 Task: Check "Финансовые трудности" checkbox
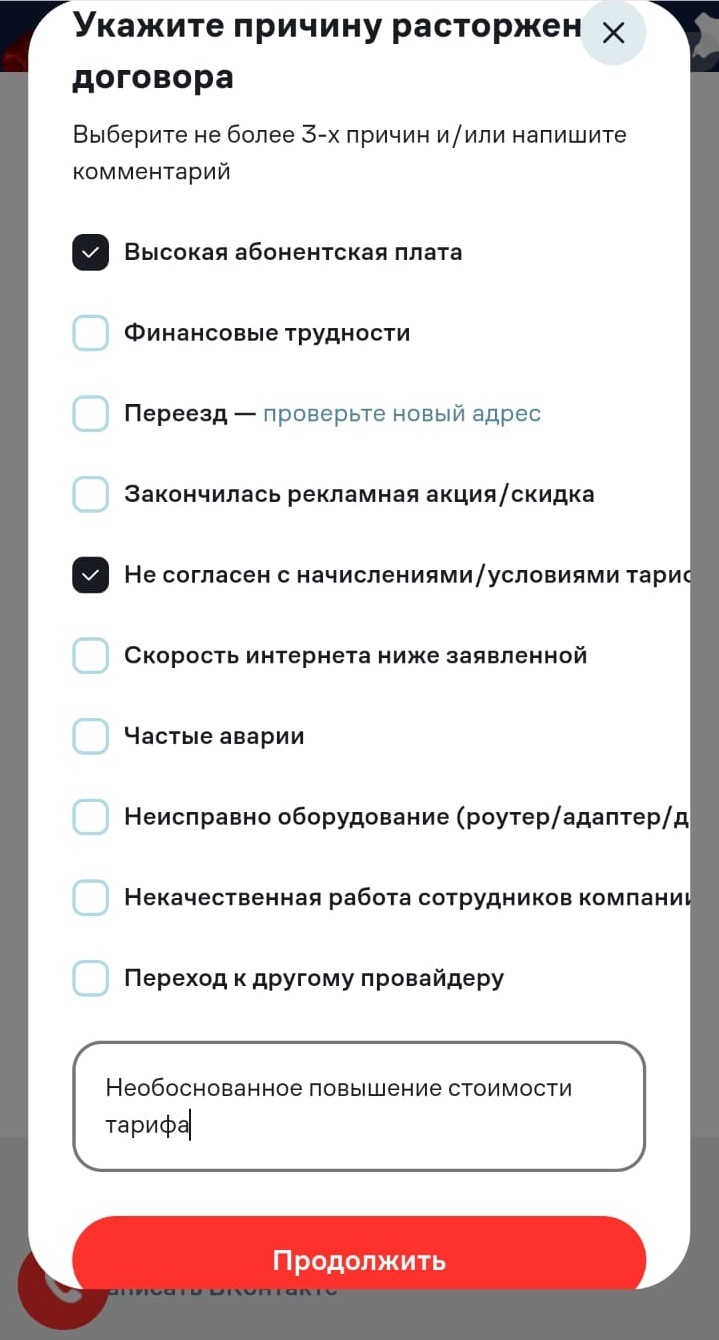pos(90,333)
